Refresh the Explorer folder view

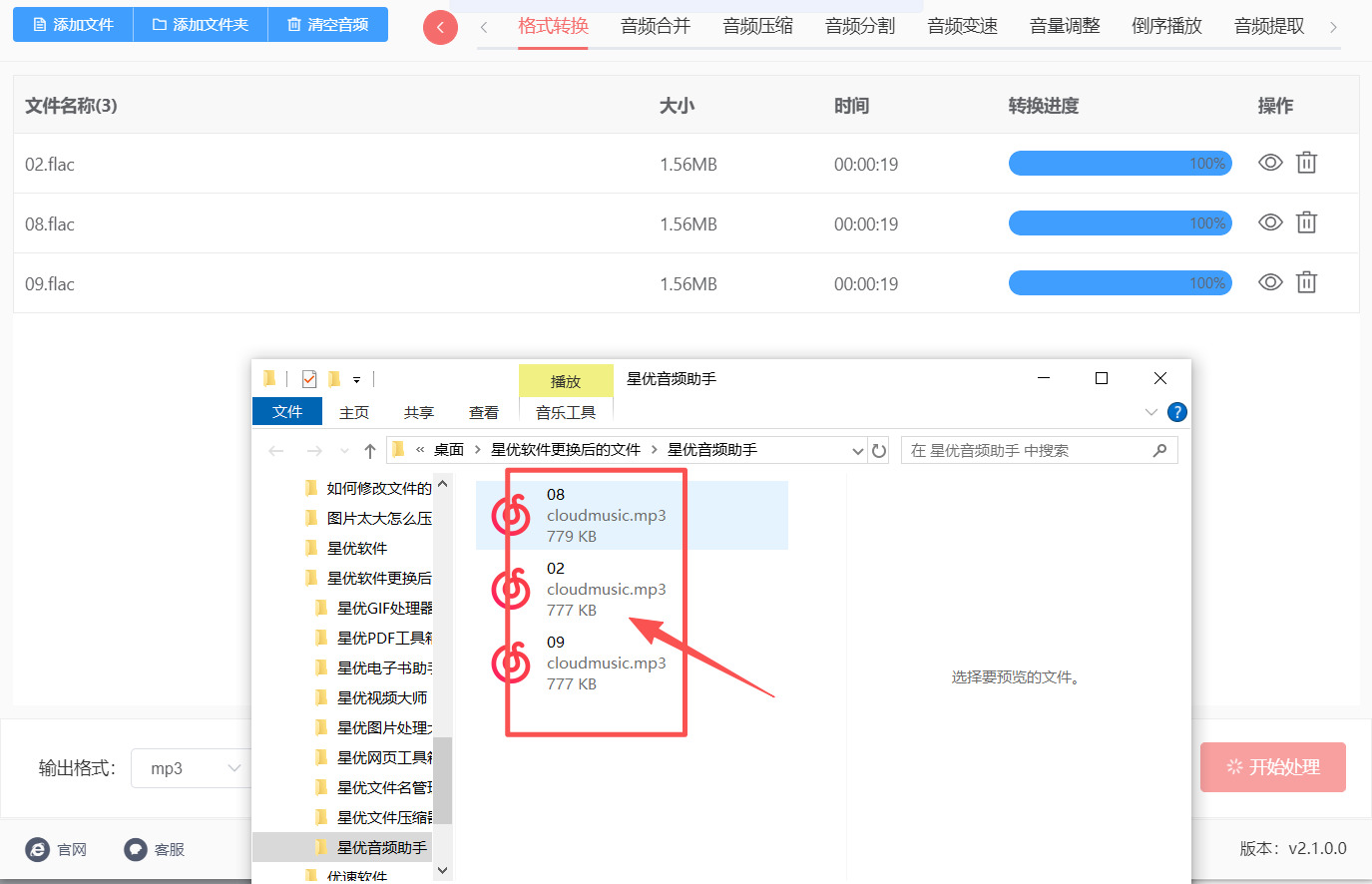point(879,451)
